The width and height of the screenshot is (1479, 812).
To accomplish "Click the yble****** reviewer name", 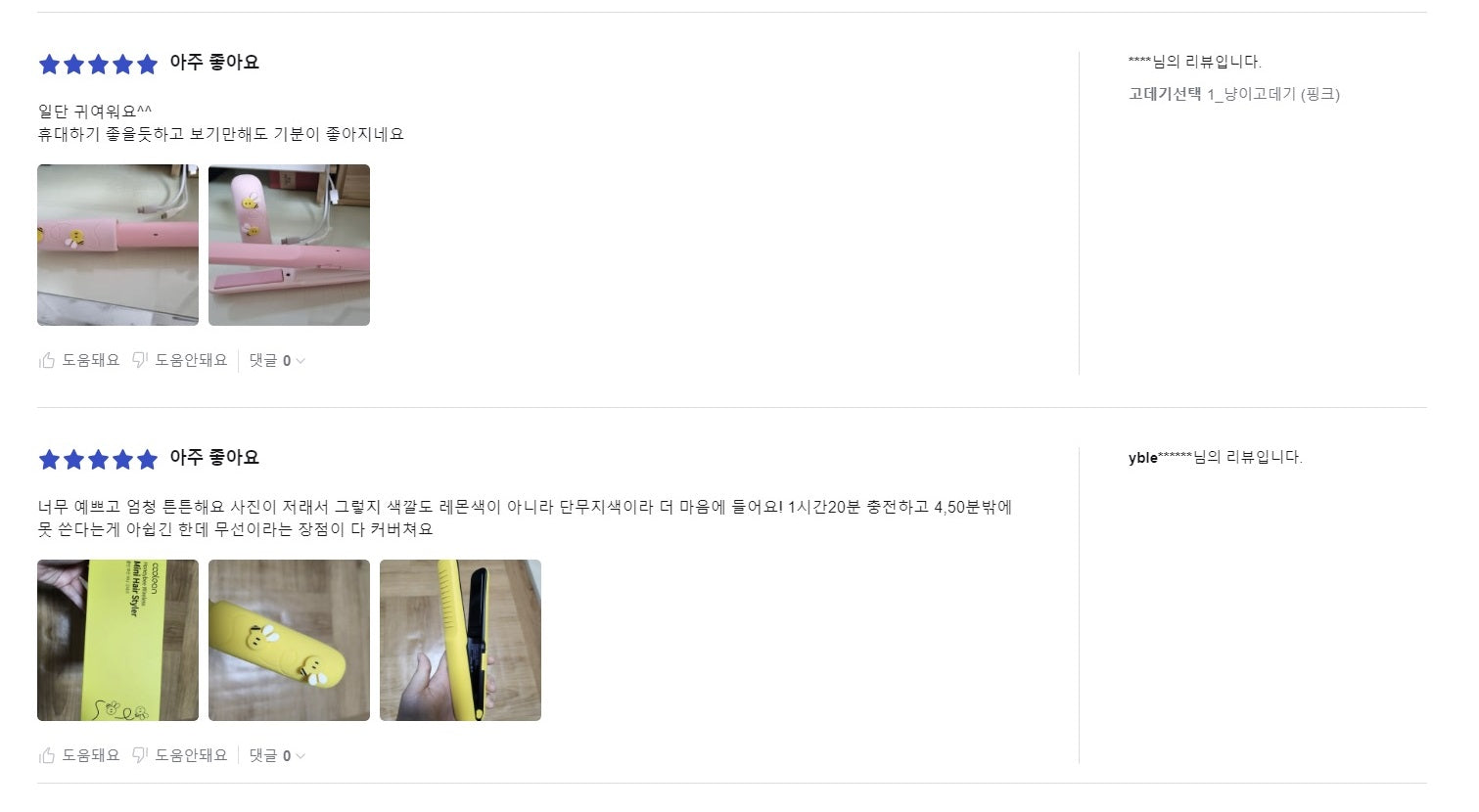I will tap(1160, 457).
